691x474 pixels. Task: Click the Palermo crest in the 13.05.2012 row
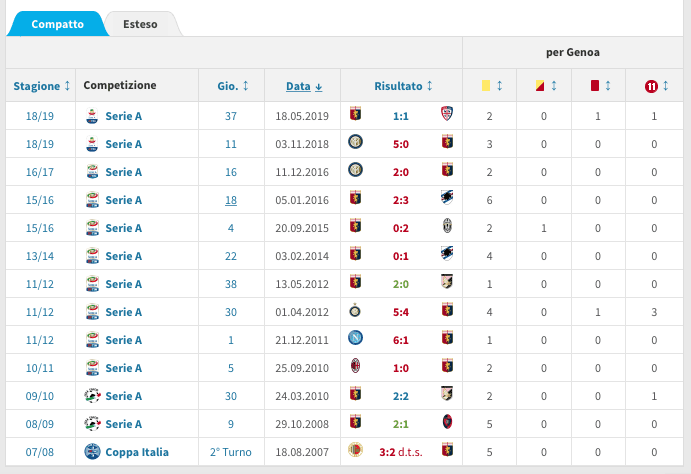[447, 284]
